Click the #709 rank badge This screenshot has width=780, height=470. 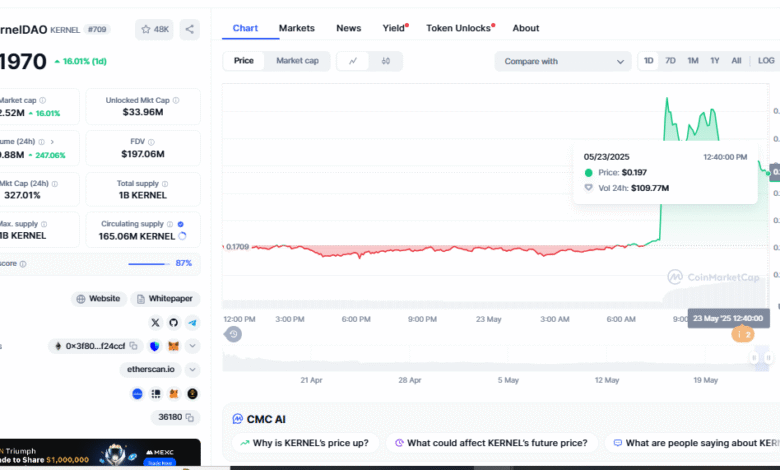[x=97, y=29]
